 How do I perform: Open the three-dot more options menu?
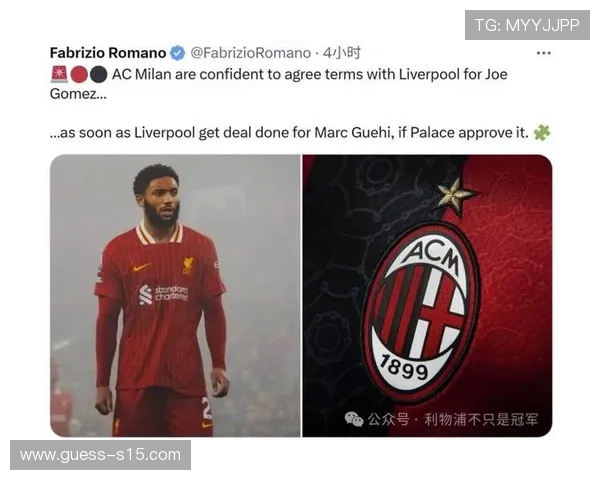(x=543, y=53)
